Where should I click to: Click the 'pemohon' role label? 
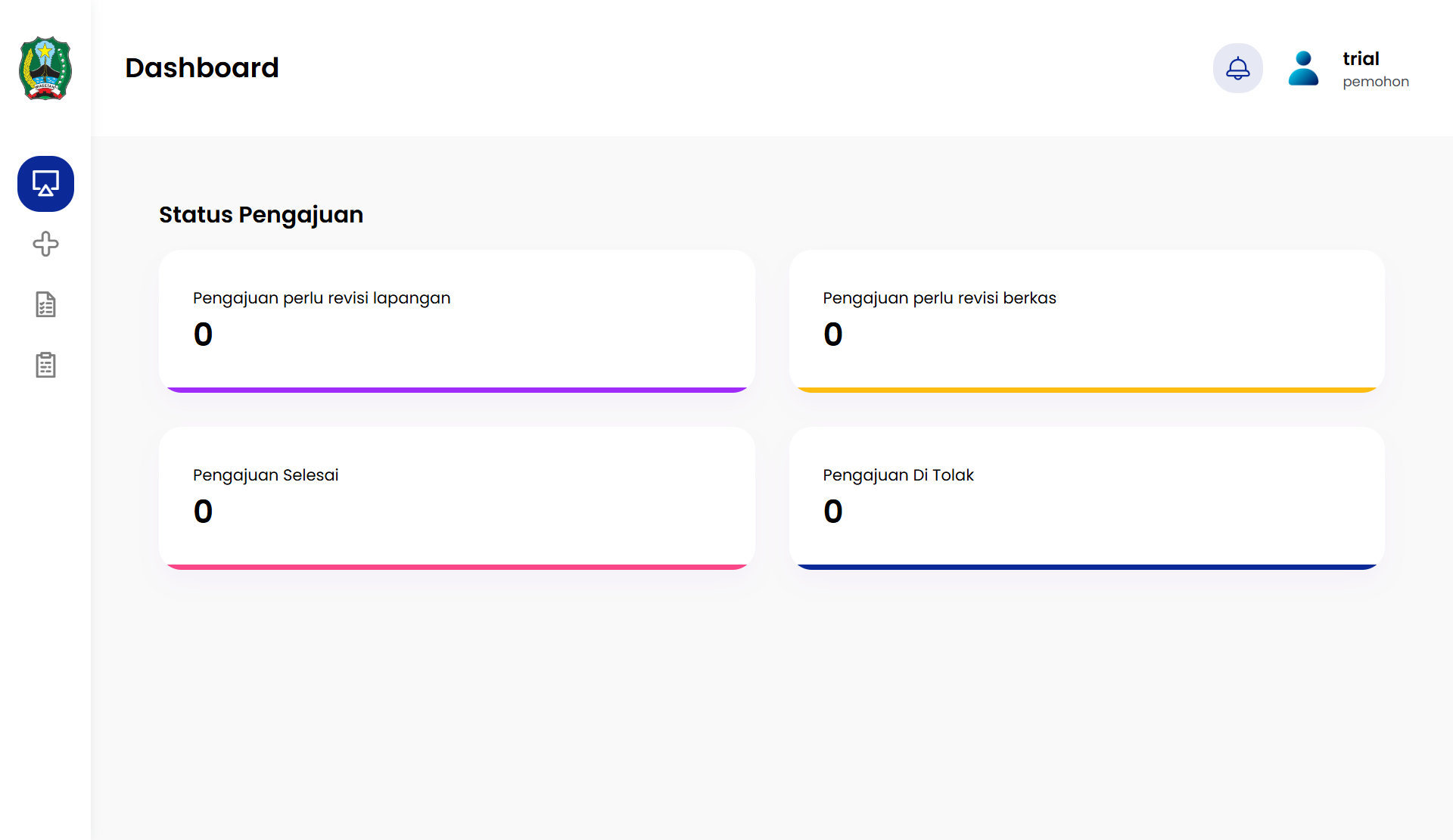pos(1375,82)
